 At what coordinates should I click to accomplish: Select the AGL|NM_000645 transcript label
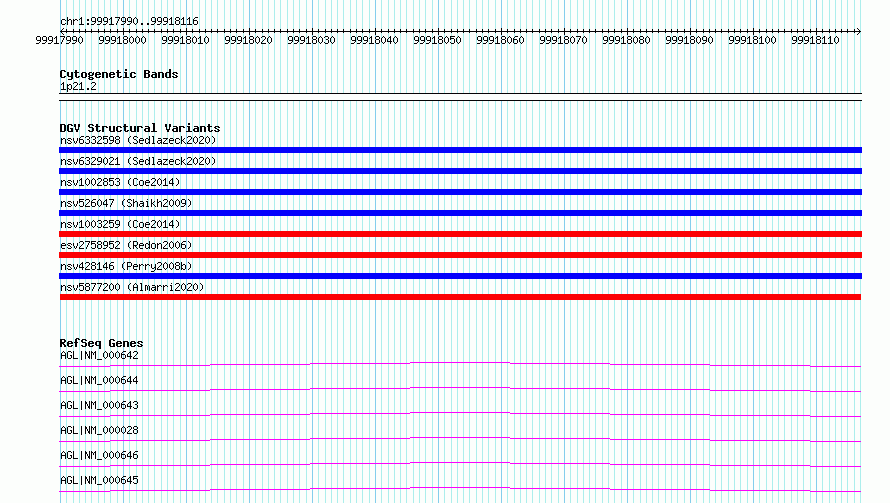pyautogui.click(x=99, y=480)
